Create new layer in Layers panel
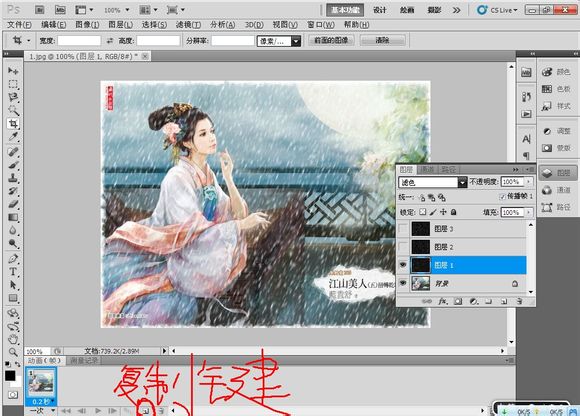The height and width of the screenshot is (416, 580). coord(504,301)
